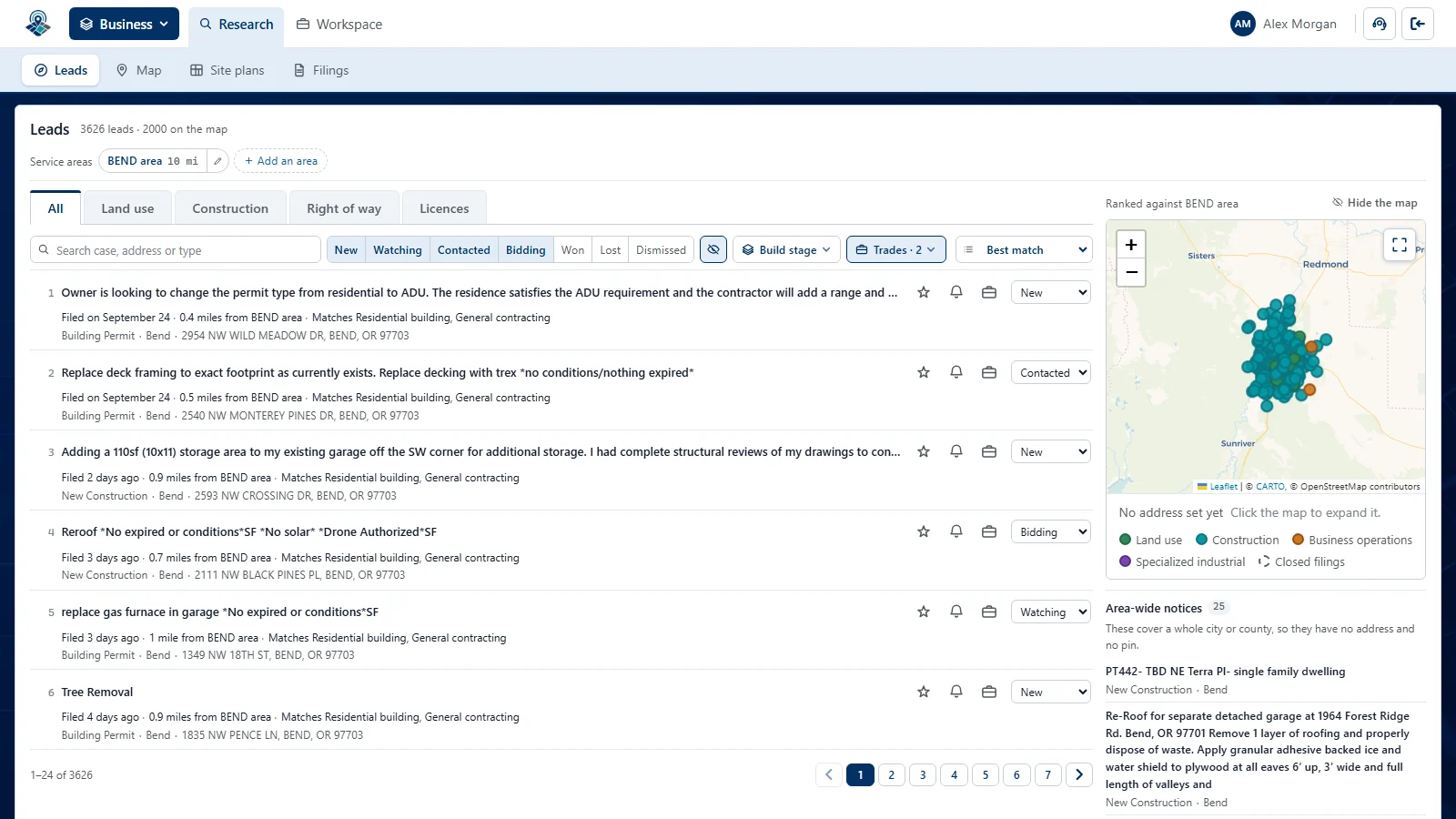Star the Tree Removal lead
This screenshot has width=1456, height=819.
tap(924, 692)
